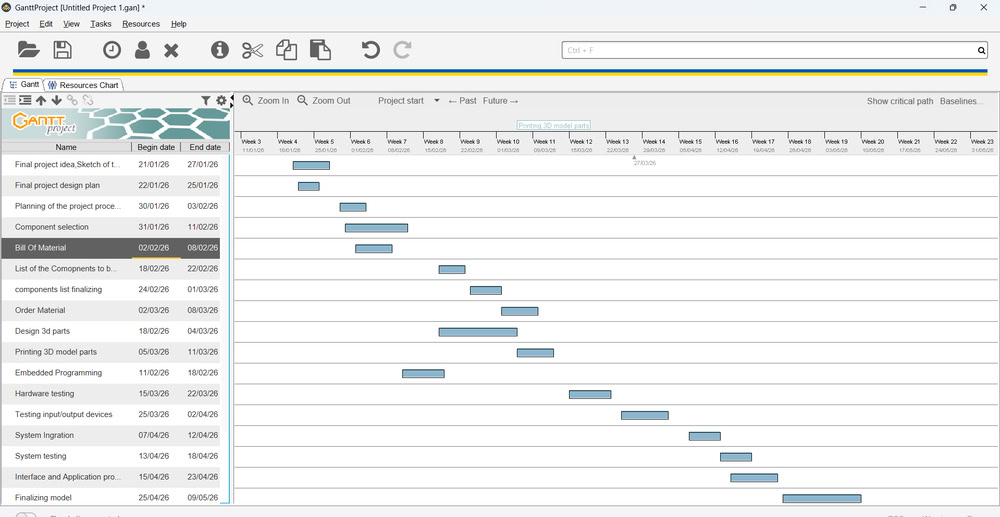1000x517 pixels.
Task: Switch to the Resources Chart tab
Action: 83,85
